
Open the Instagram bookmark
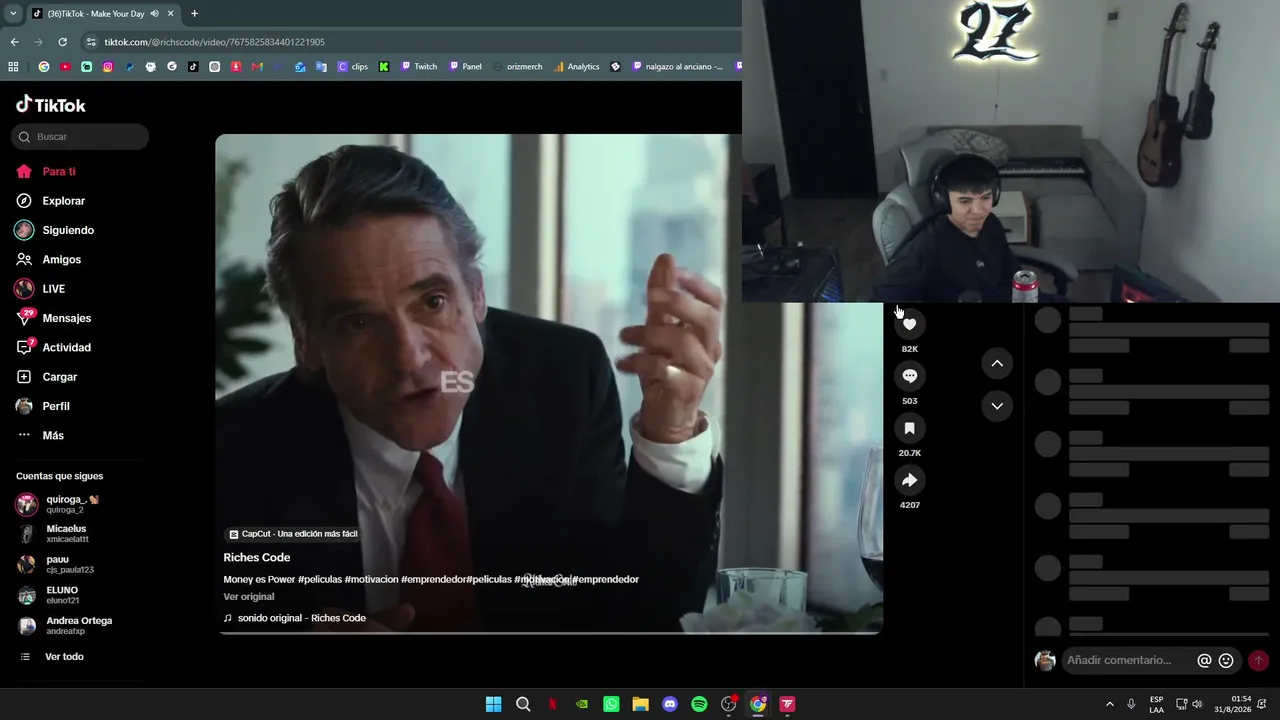point(108,67)
